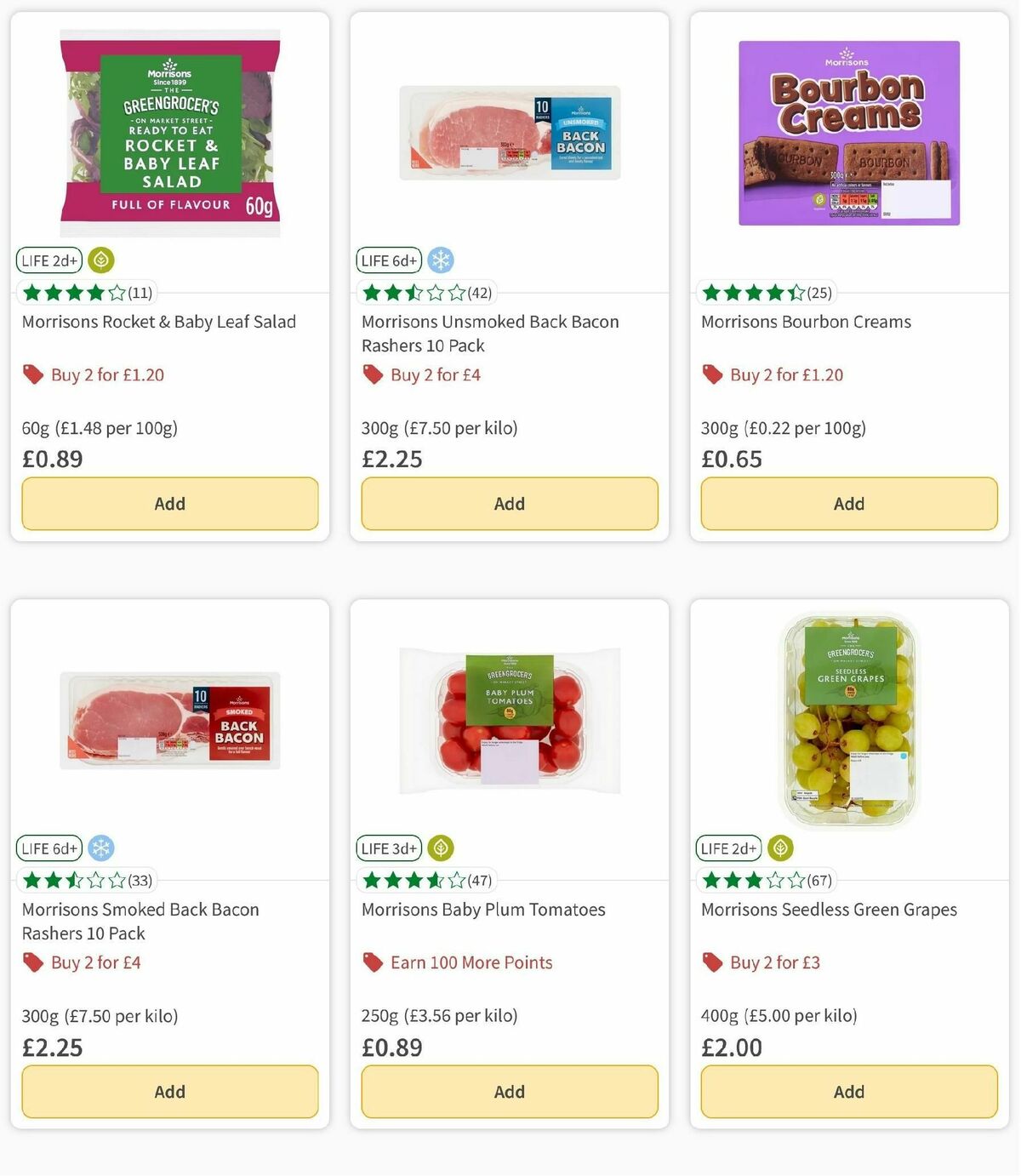Add Rocket & Baby Leaf Salad to trolley
This screenshot has width=1021, height=1176.
pyautogui.click(x=169, y=504)
